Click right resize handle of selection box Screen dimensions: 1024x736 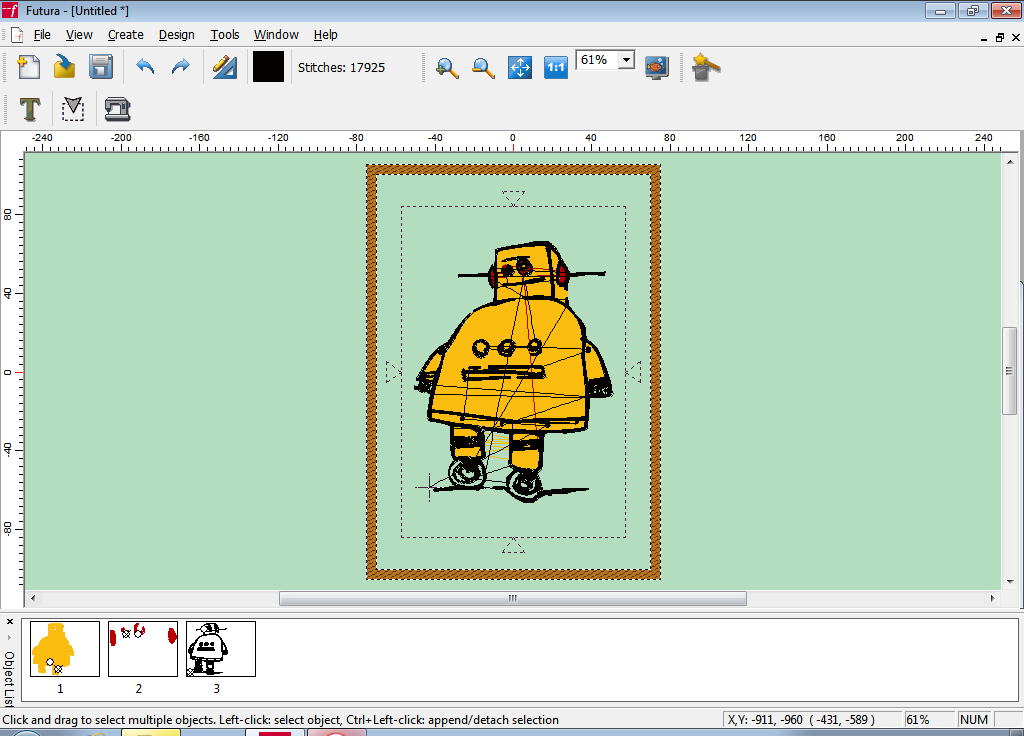[x=633, y=372]
